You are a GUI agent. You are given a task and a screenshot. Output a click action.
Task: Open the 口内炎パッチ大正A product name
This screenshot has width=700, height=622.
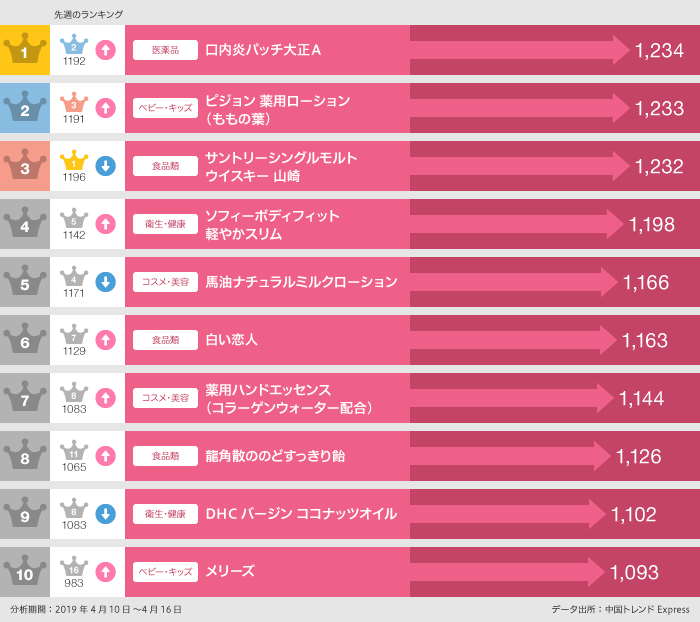(263, 50)
